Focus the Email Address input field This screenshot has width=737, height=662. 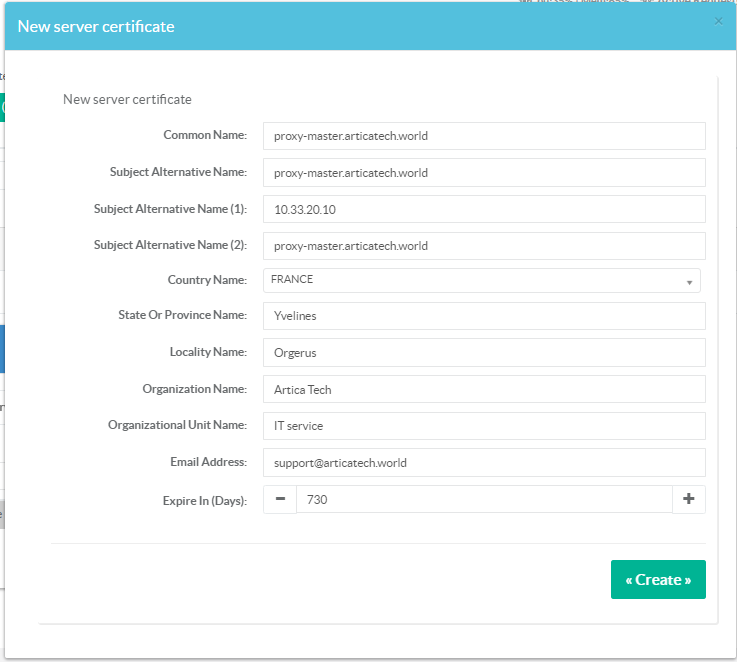484,463
